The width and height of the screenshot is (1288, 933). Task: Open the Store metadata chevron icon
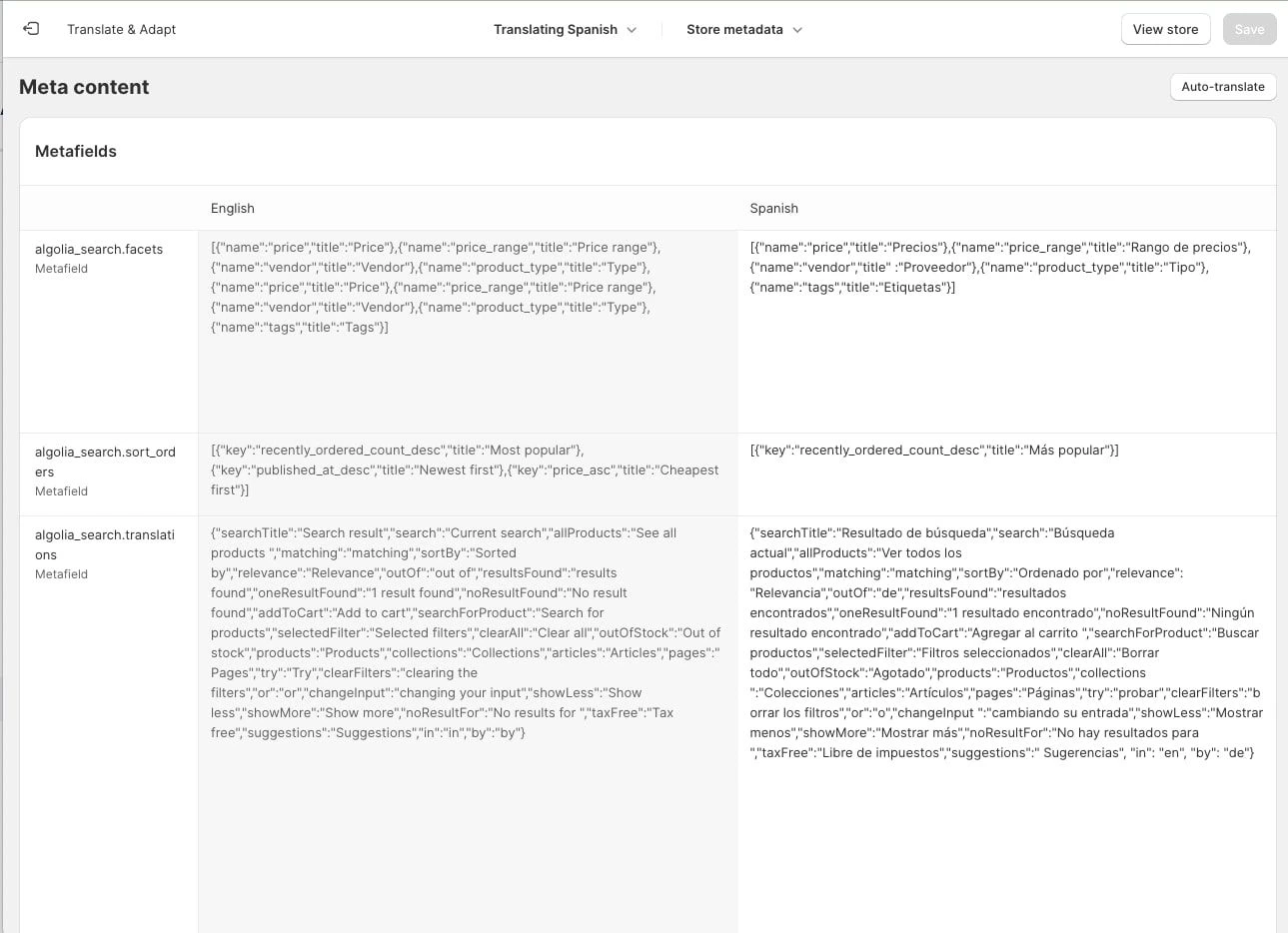(x=796, y=30)
